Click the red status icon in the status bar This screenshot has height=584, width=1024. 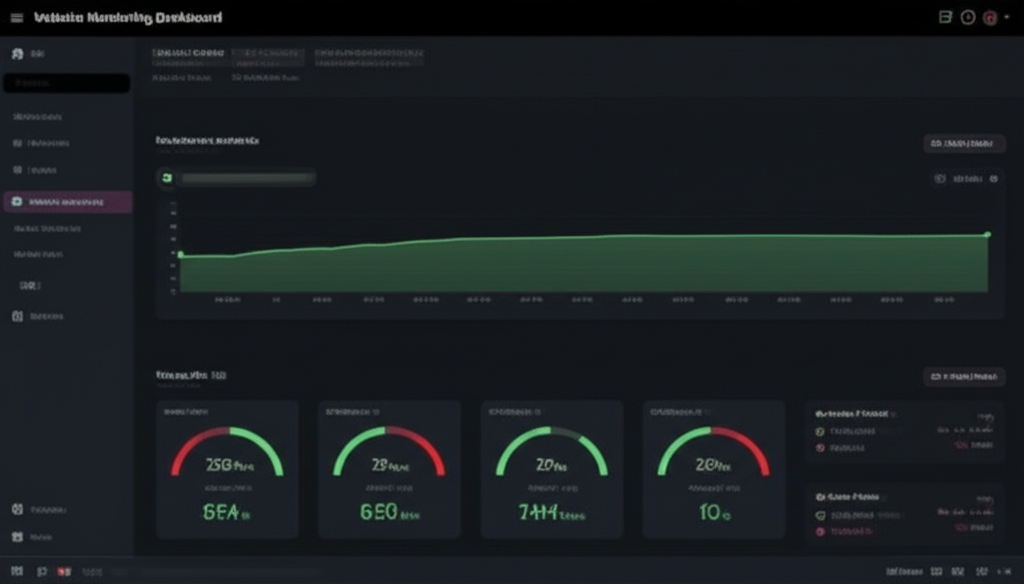coord(60,571)
